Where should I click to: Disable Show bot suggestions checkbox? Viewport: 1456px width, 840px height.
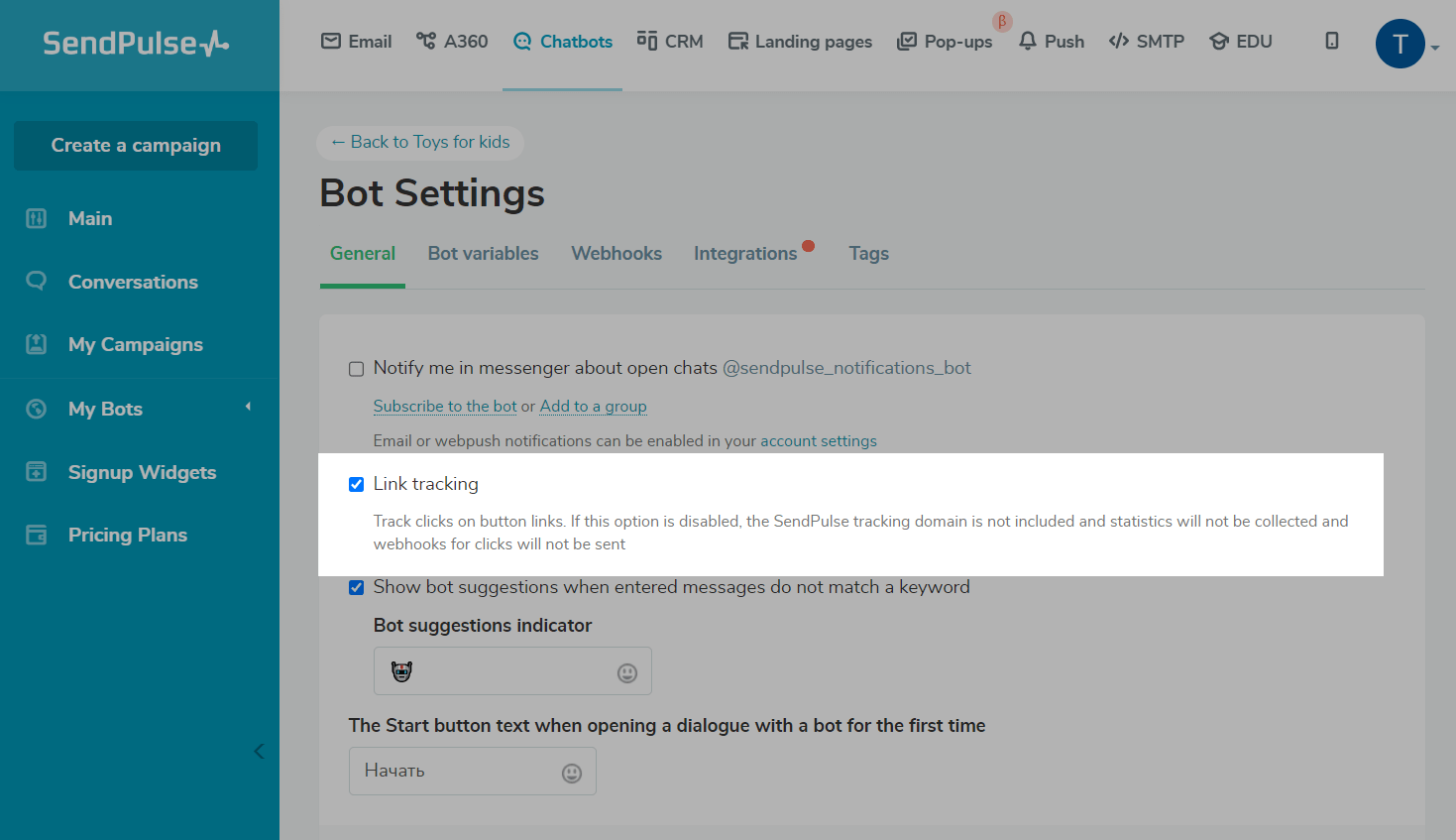pyautogui.click(x=357, y=587)
